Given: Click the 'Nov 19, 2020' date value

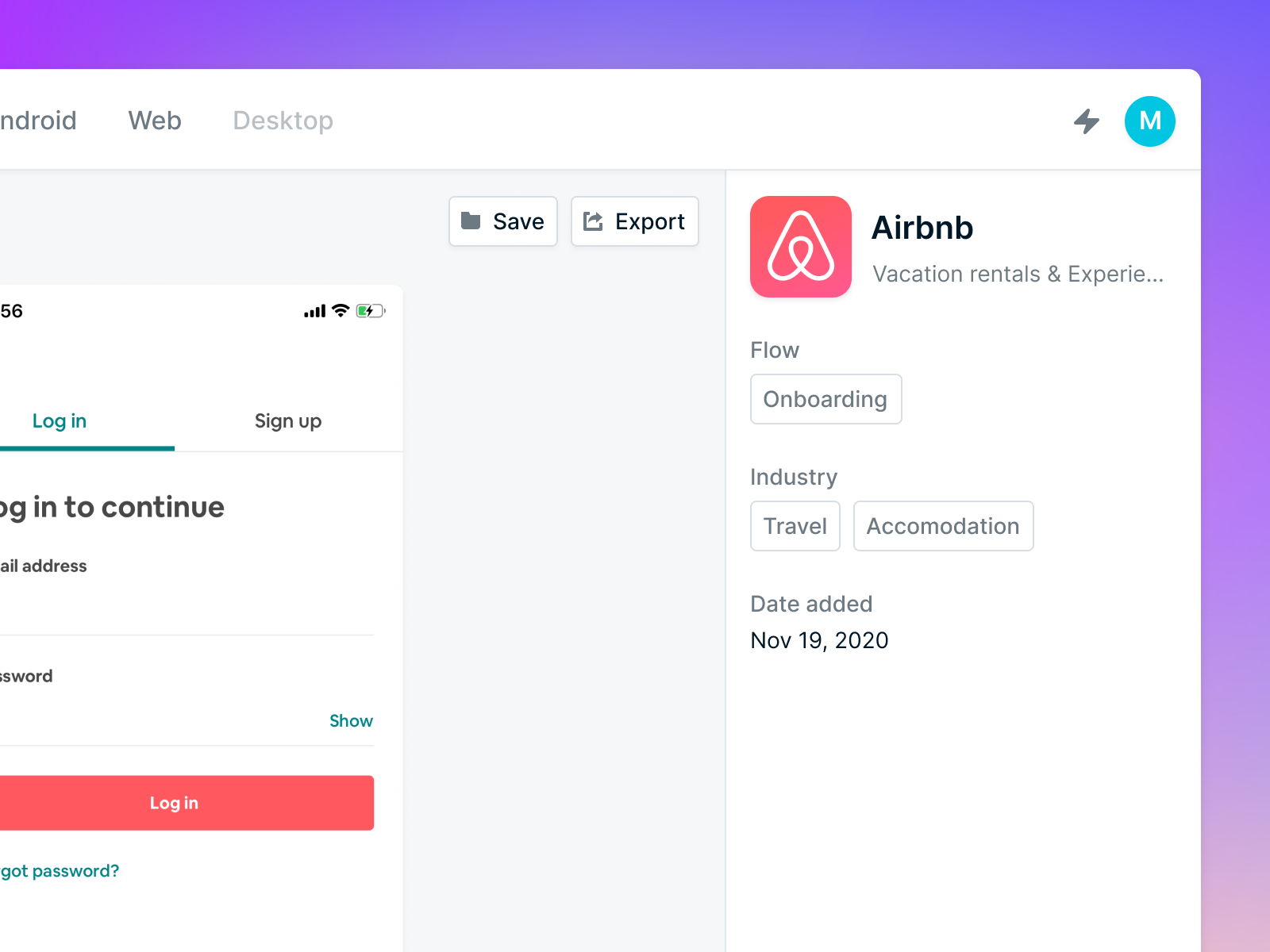Looking at the screenshot, I should click(x=819, y=640).
